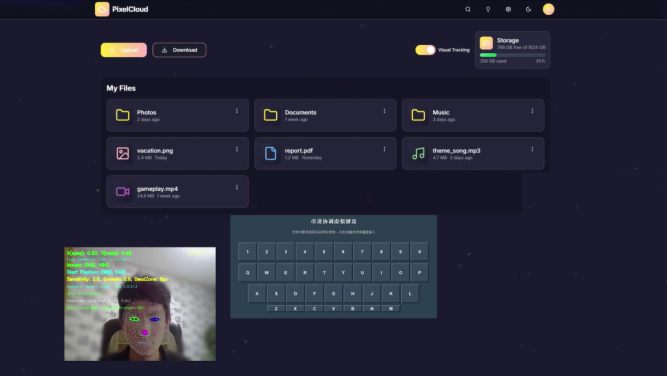Tap the X key on virtual keyboard
Image resolution: width=667 pixels, height=376 pixels.
pos(295,308)
